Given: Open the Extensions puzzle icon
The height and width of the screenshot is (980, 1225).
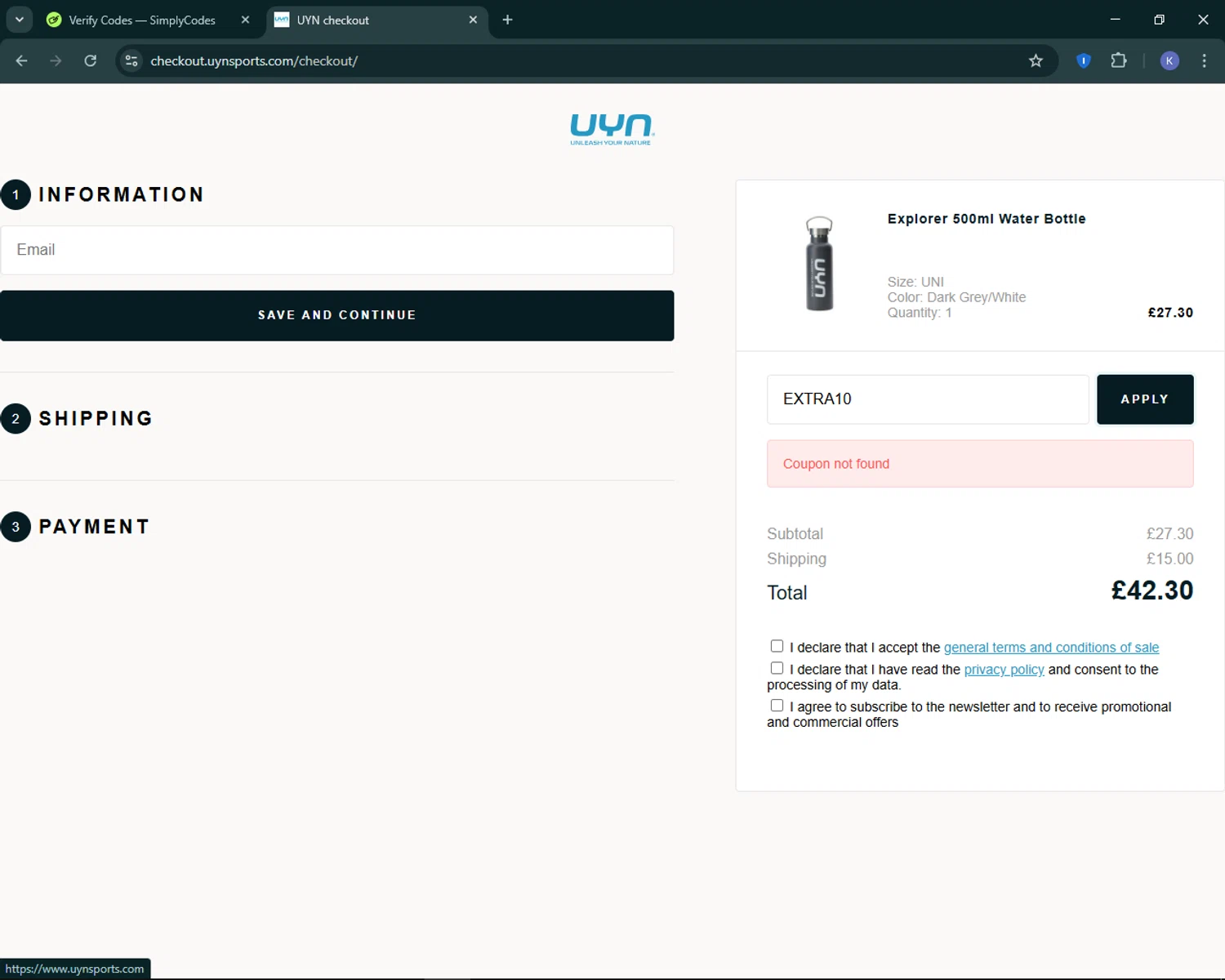Looking at the screenshot, I should 1119,60.
